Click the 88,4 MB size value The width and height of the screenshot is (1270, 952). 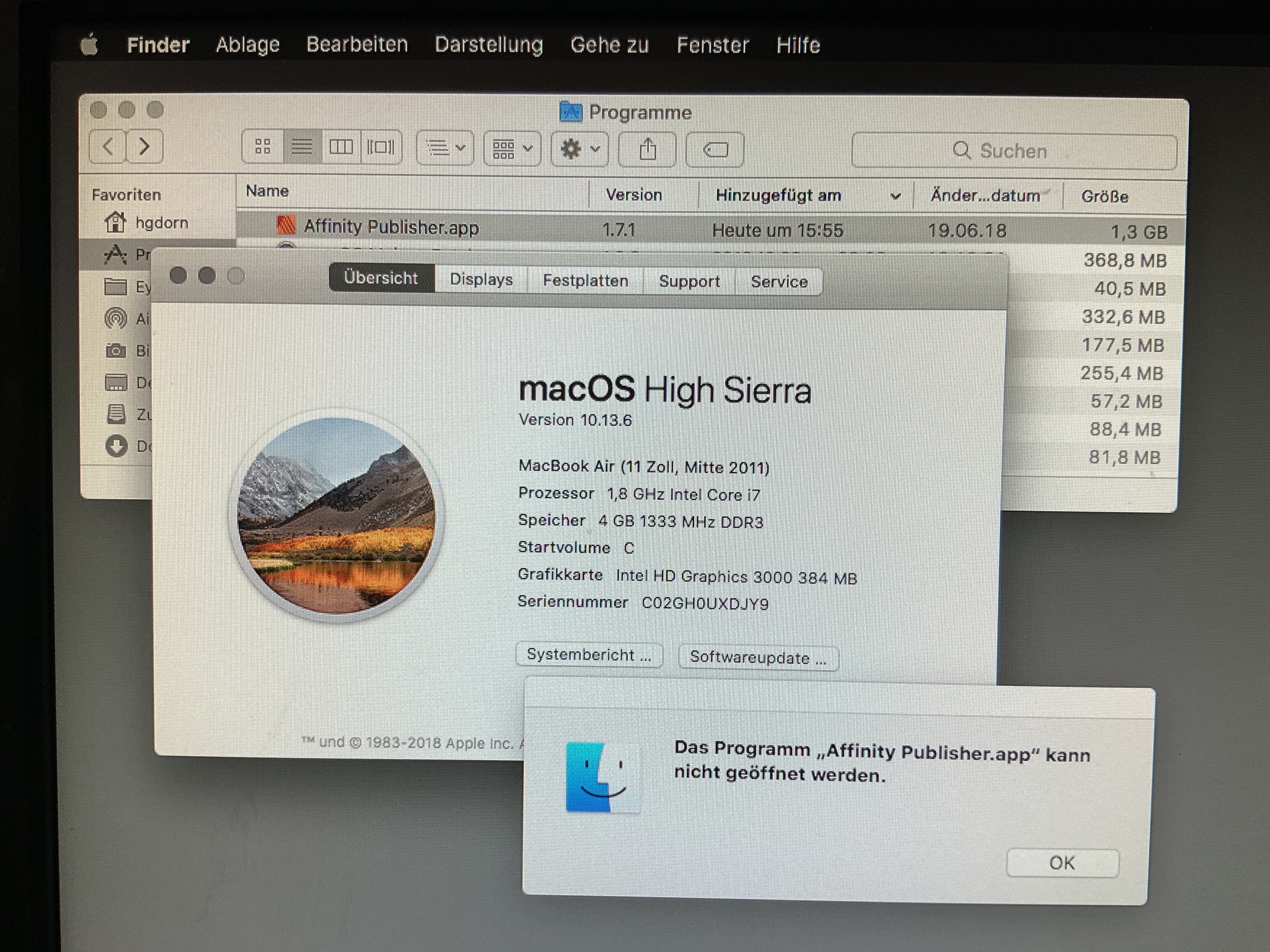pos(1125,429)
